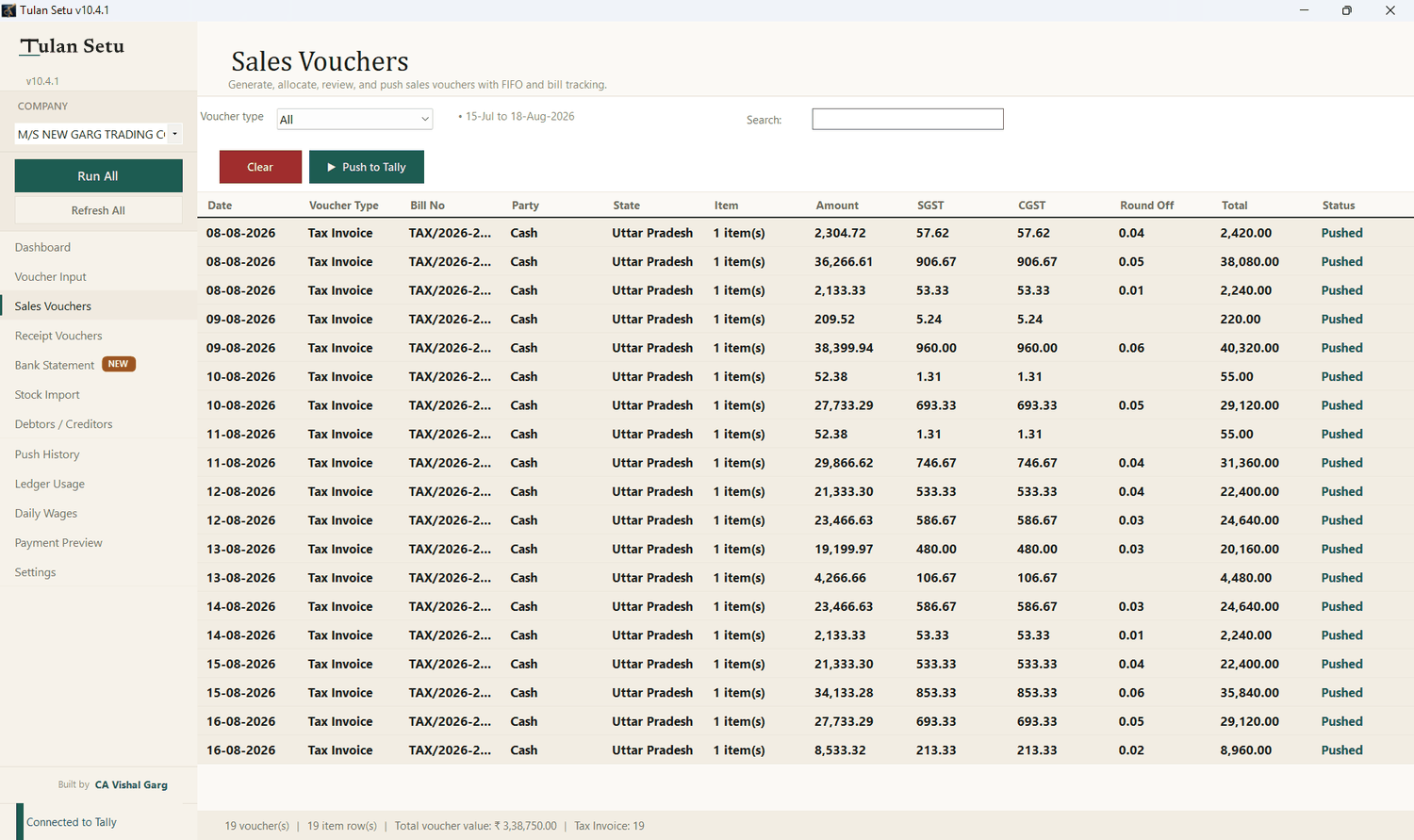Select Sales Vouchers in the sidebar
The height and width of the screenshot is (840, 1414).
[53, 306]
